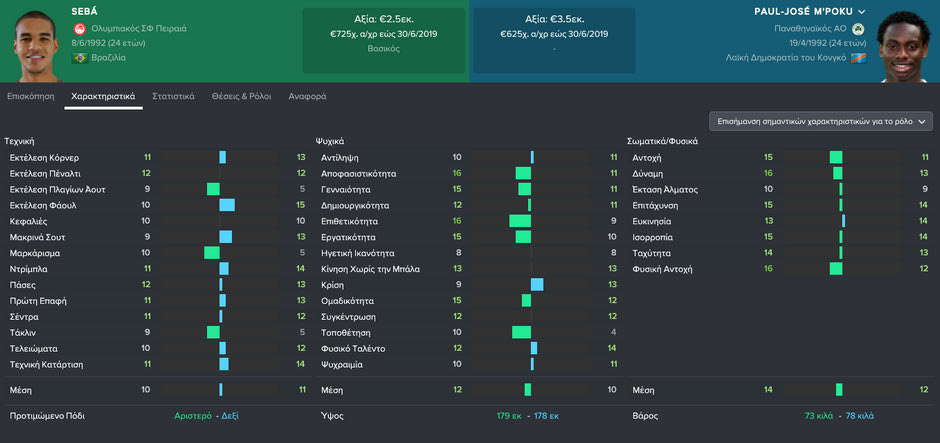
Task: Open the Αναφορά tab
Action: [x=307, y=97]
